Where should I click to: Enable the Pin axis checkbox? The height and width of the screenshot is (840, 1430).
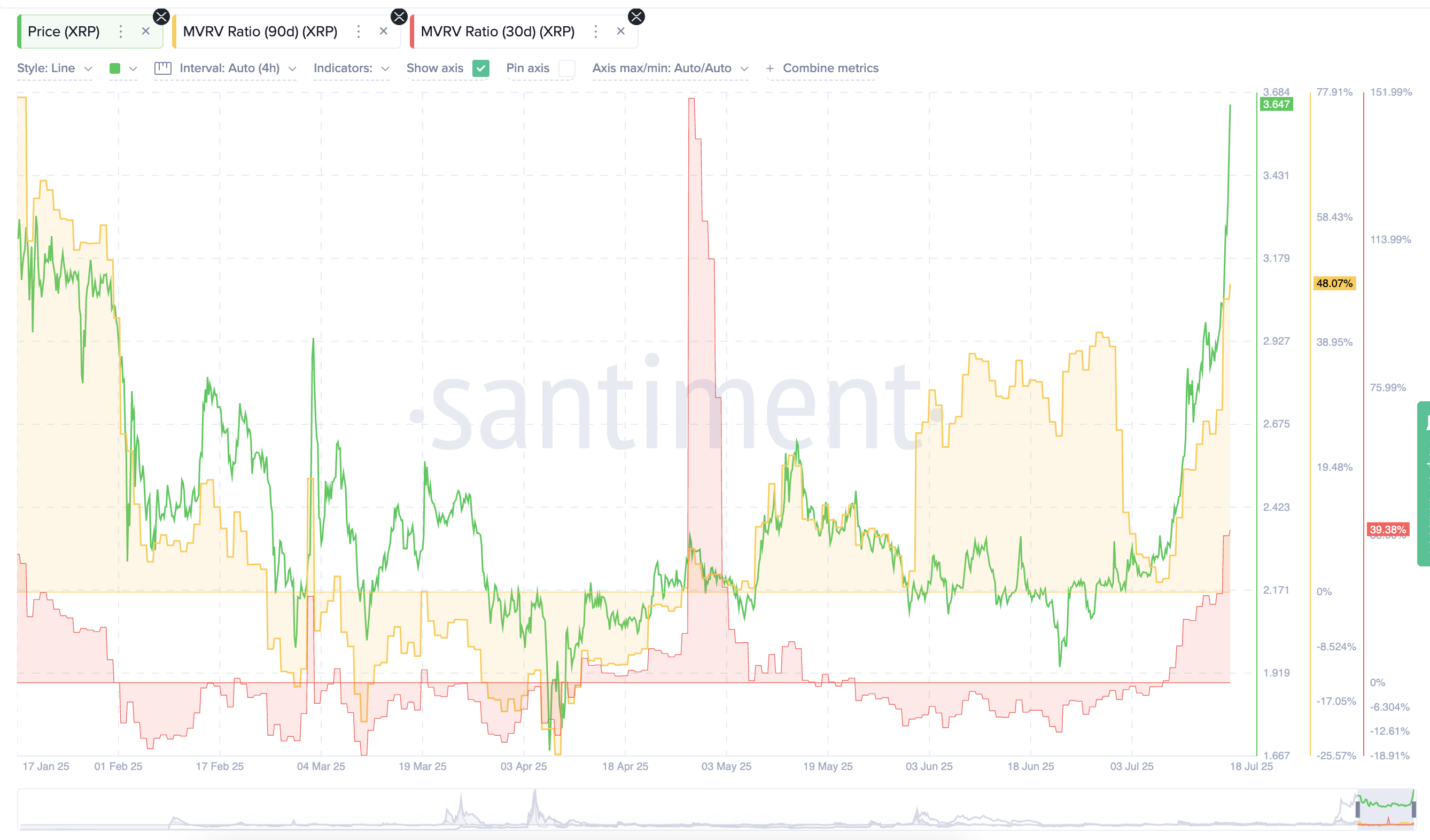[x=566, y=68]
